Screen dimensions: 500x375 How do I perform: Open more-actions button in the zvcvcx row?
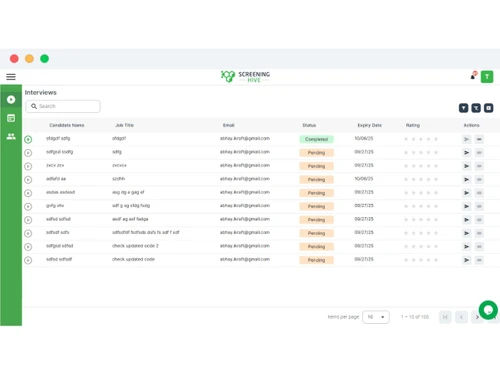pos(479,166)
